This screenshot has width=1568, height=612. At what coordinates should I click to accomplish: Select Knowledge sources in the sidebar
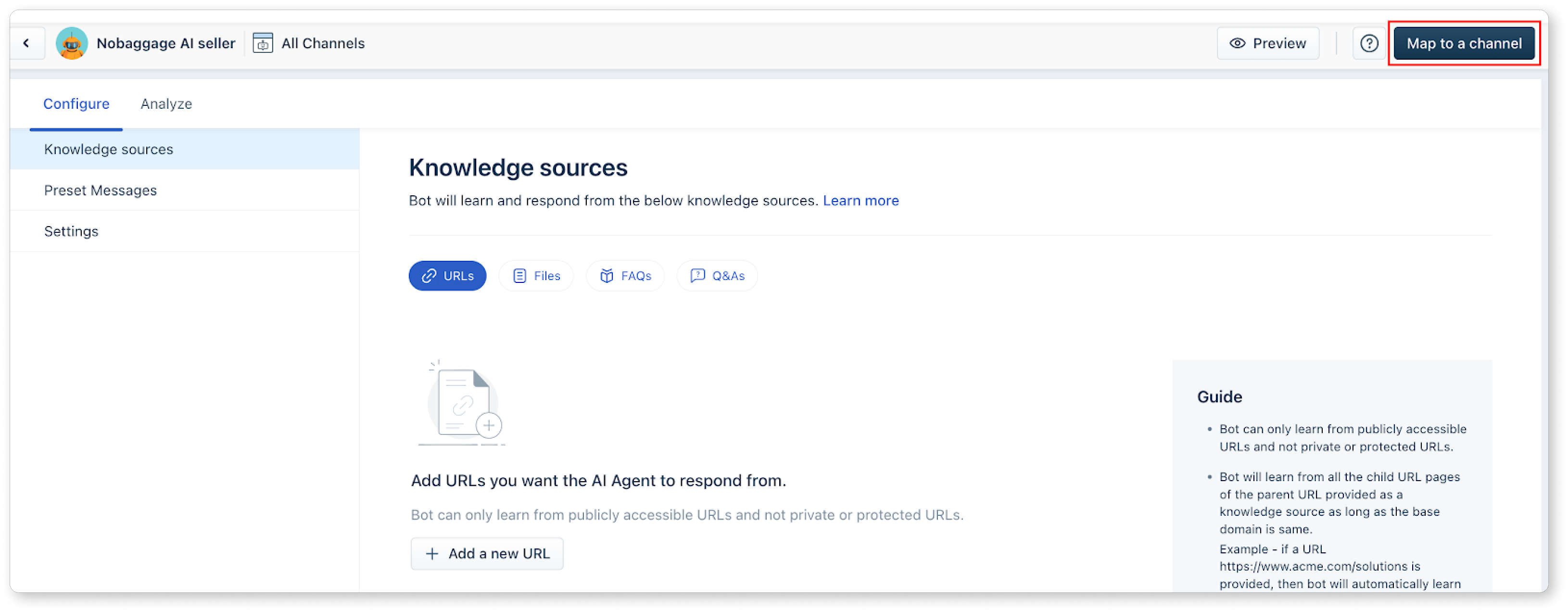108,149
